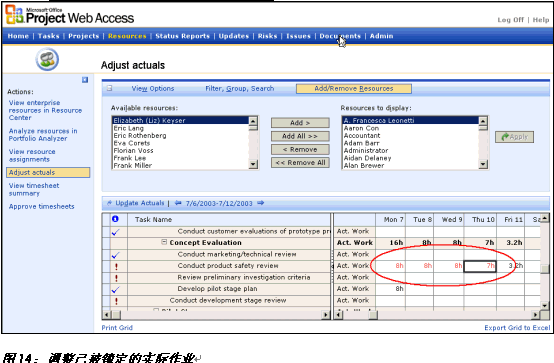Click the Update Actuals icon
The width and height of the screenshot is (554, 363).
click(x=109, y=203)
